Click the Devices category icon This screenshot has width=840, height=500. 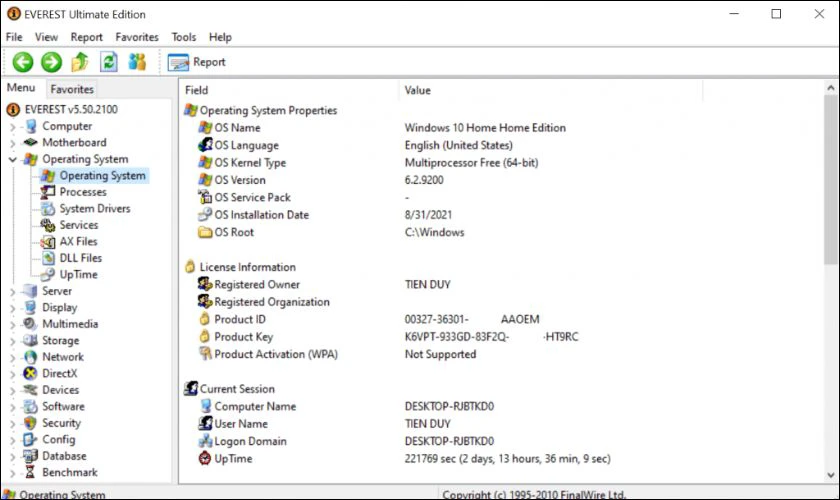(x=29, y=390)
